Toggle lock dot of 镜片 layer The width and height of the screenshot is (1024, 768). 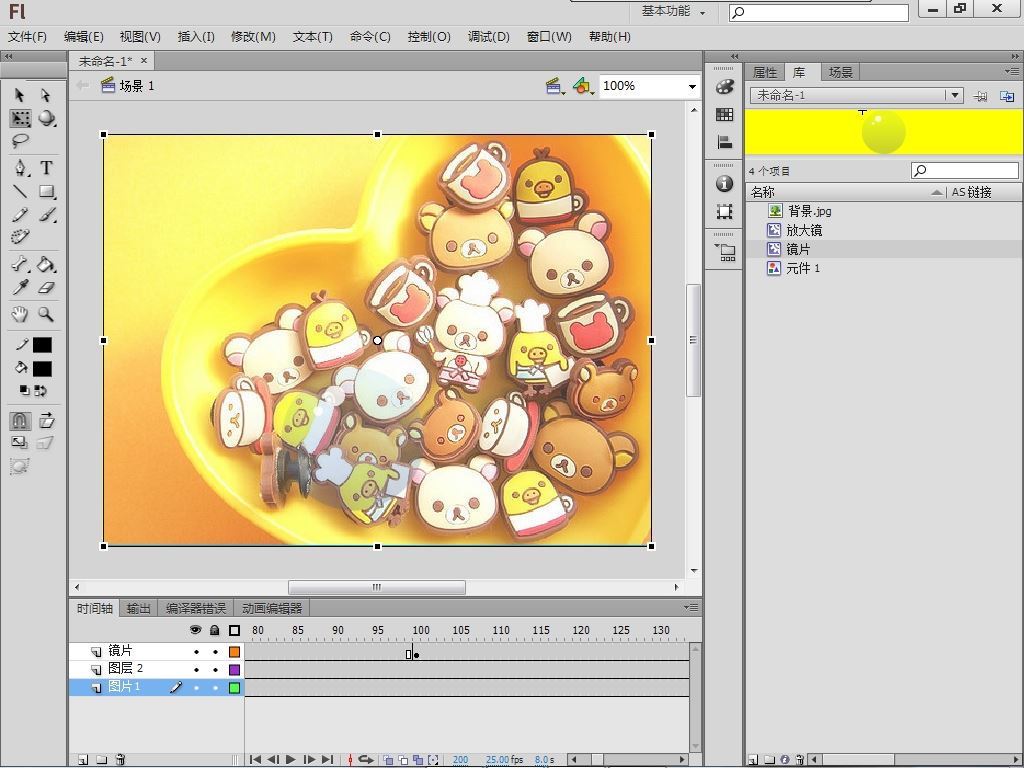(x=215, y=652)
